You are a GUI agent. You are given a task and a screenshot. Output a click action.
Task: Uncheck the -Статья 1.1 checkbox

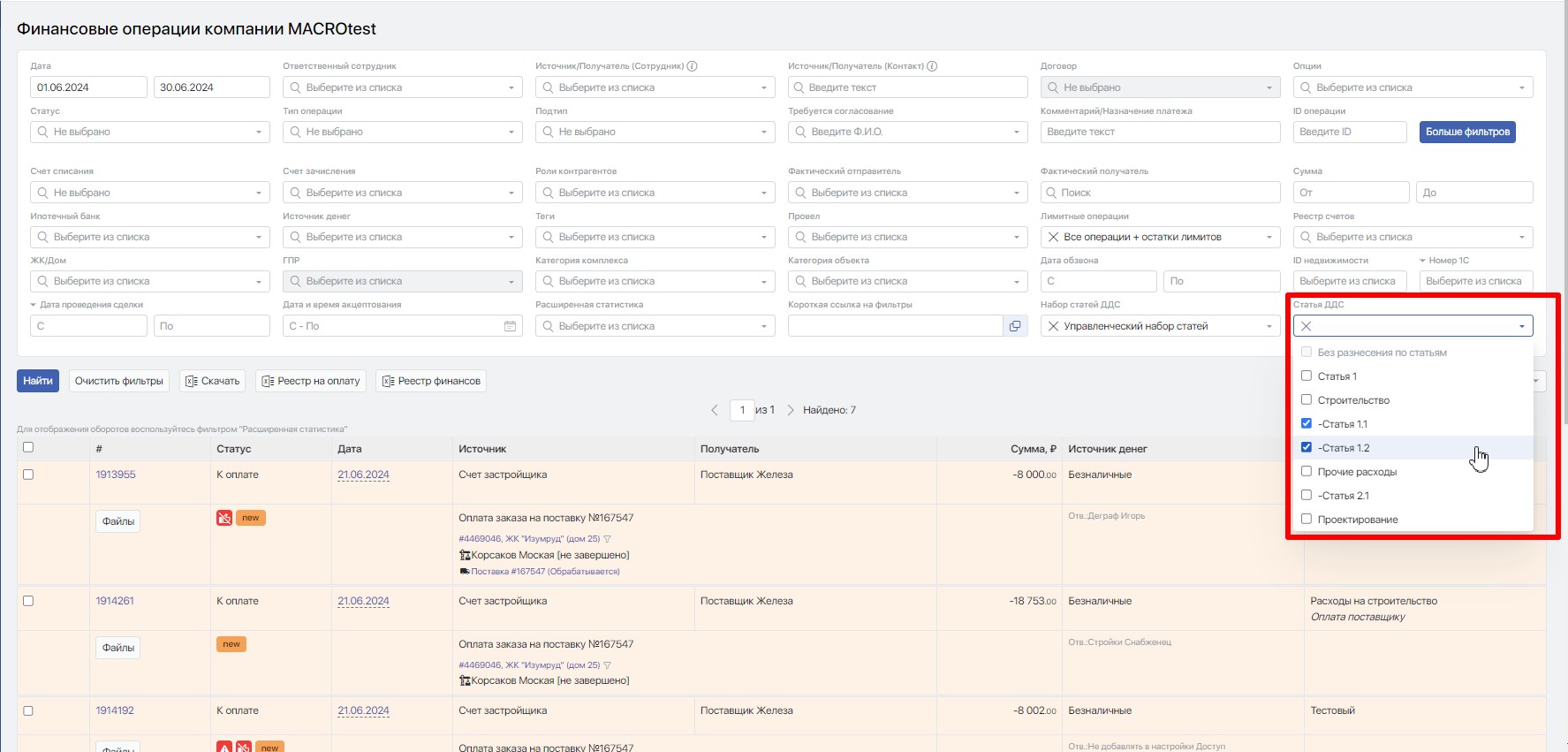pos(1307,424)
